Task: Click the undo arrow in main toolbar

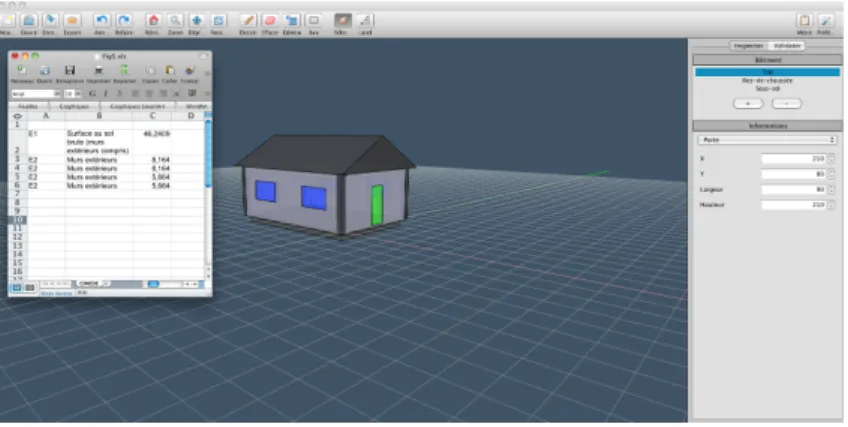Action: pyautogui.click(x=101, y=21)
